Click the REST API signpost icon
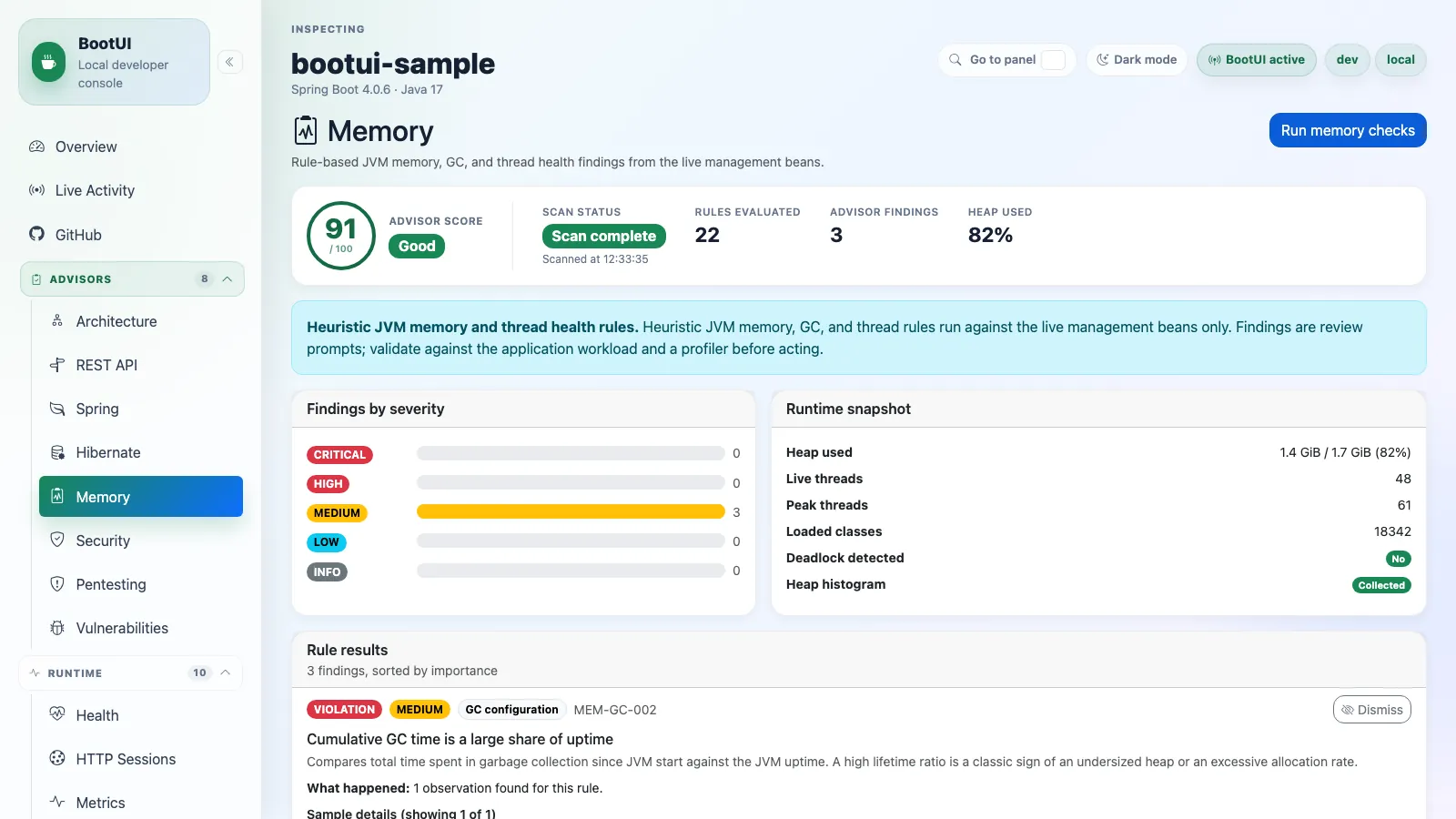The image size is (1456, 819). (57, 365)
